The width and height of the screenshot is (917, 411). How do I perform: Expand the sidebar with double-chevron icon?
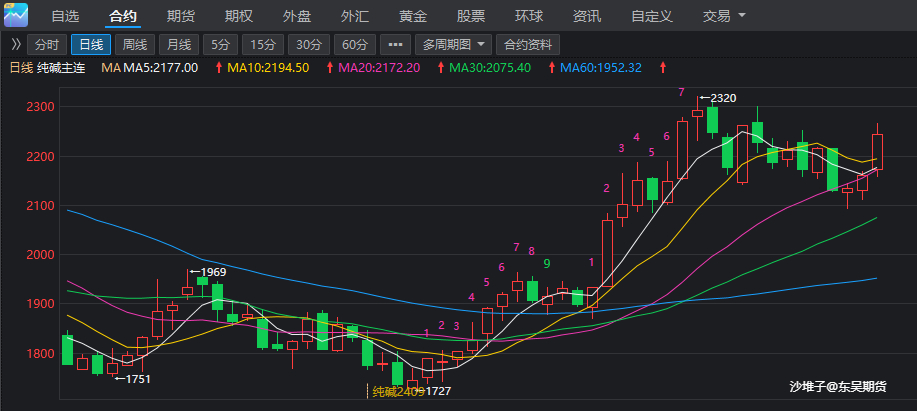16,44
